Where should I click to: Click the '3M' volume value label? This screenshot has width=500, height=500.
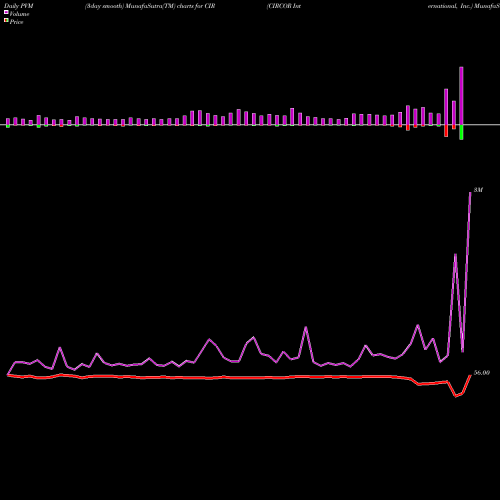coord(478,190)
